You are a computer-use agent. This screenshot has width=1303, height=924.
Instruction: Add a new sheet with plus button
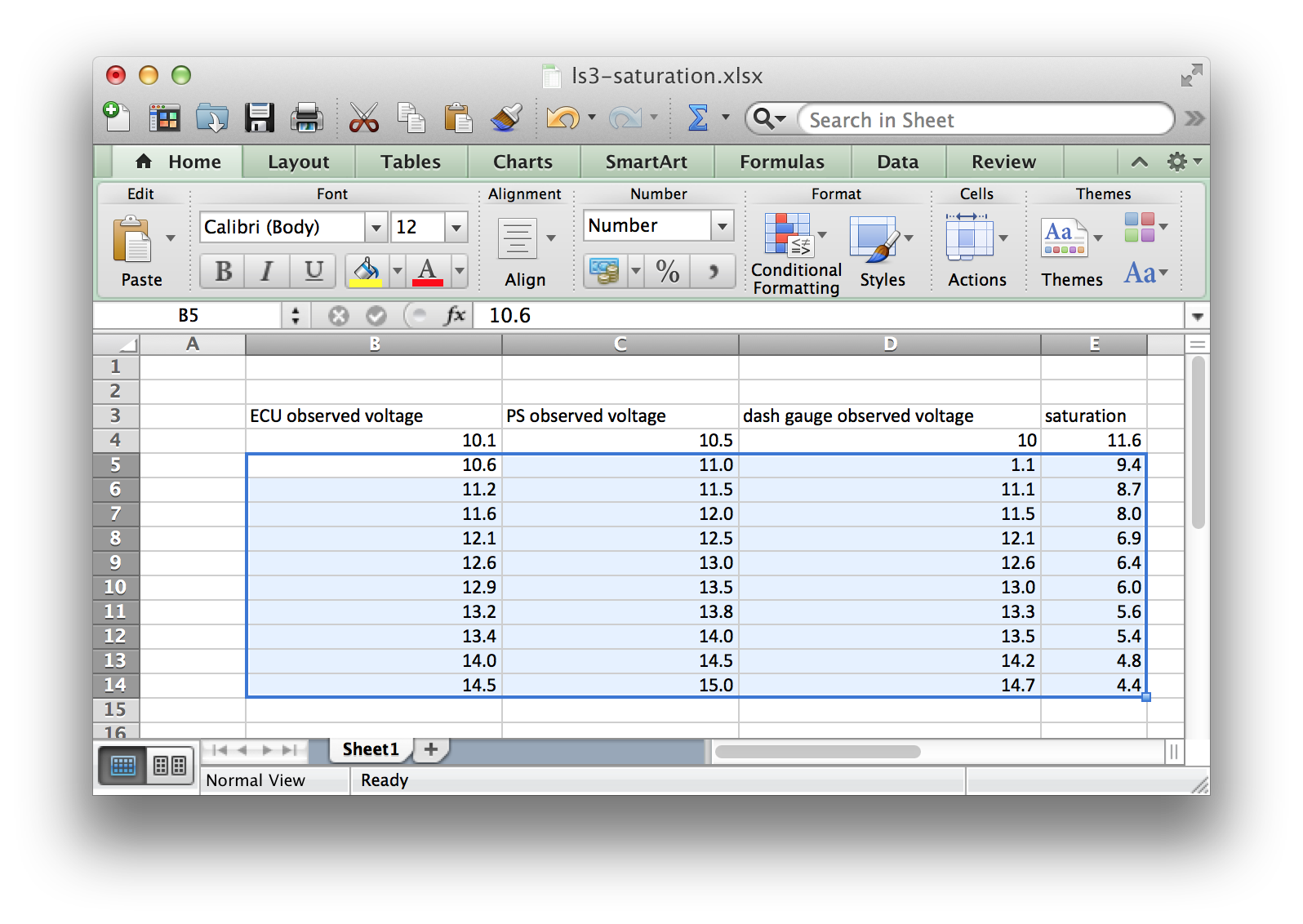431,749
